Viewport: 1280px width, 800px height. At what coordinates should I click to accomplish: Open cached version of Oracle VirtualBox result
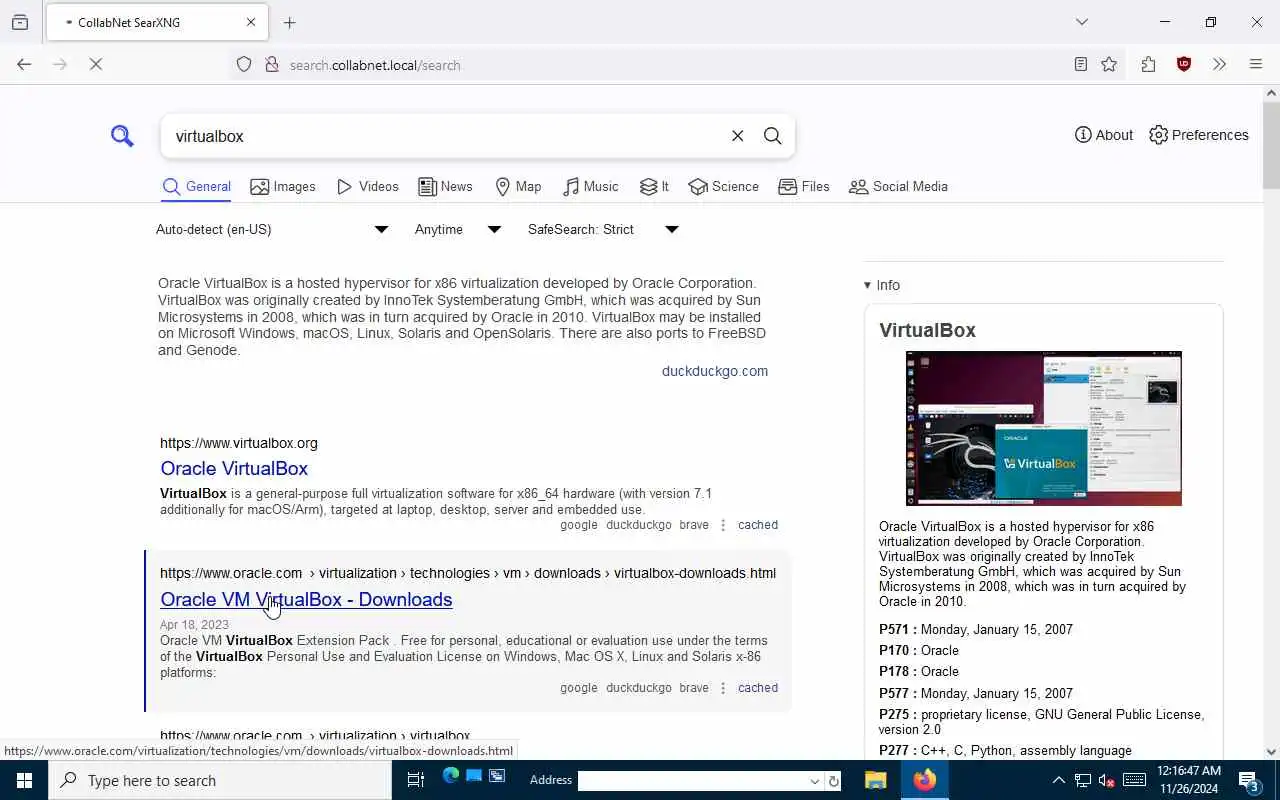coord(758,525)
